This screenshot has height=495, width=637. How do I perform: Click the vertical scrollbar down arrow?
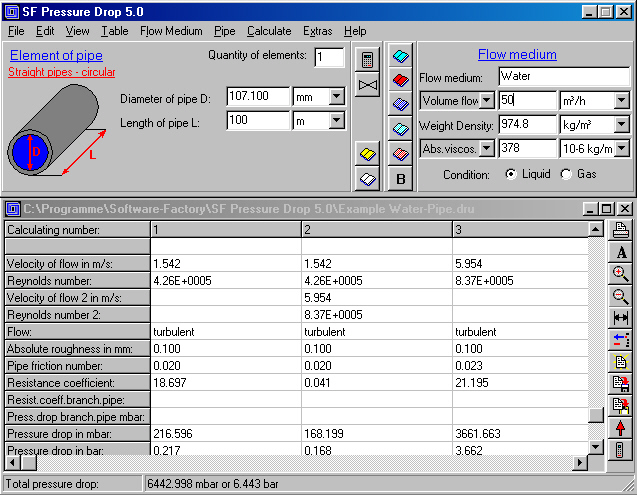[595, 447]
